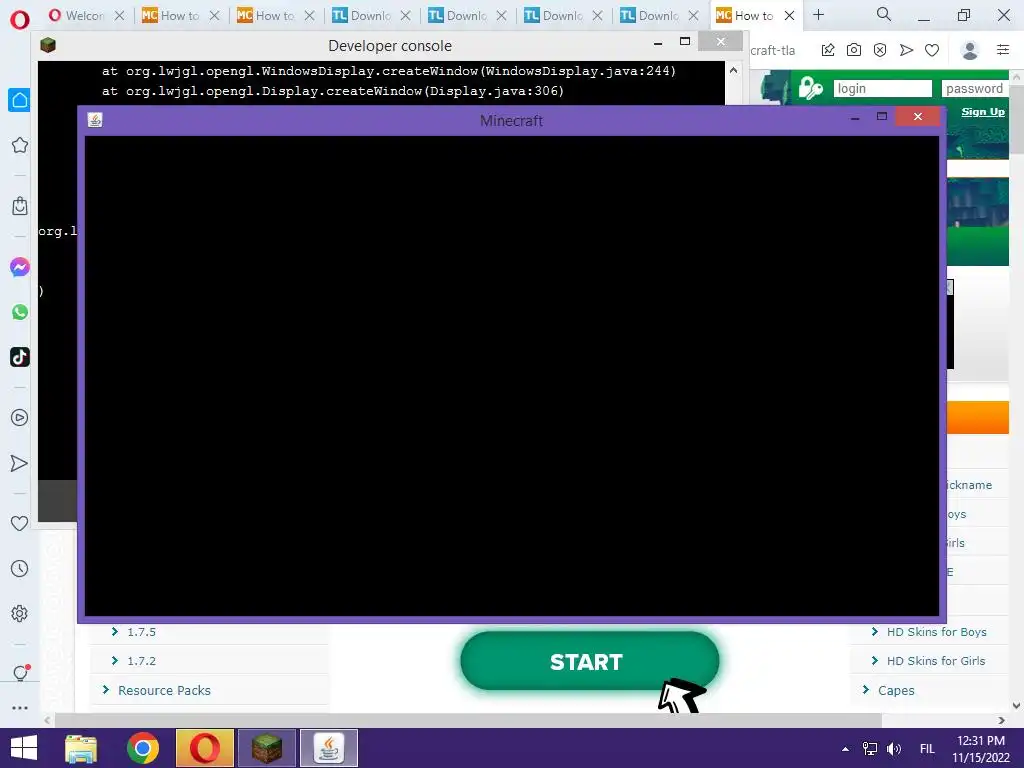
Task: Open lightbulb notification icon in sidebar
Action: tap(20, 673)
